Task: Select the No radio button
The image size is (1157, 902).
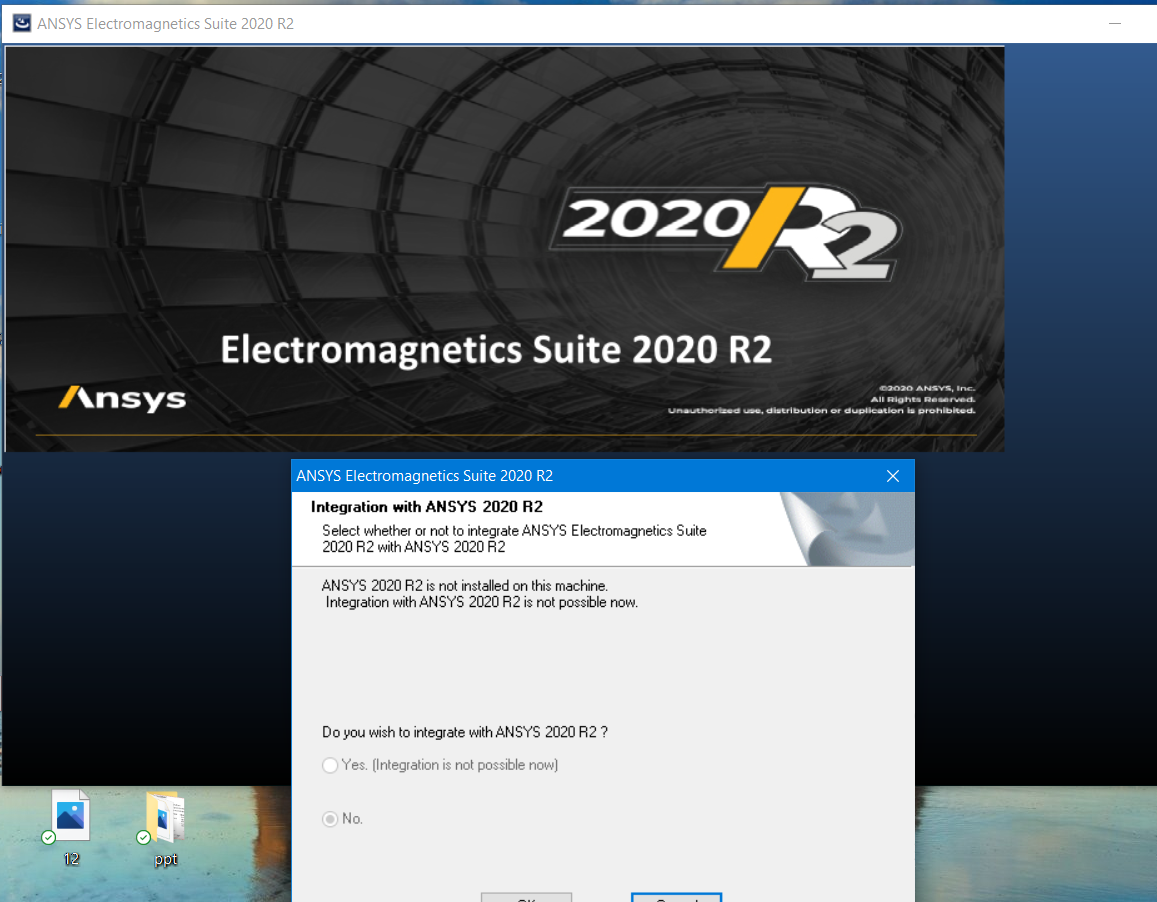Action: click(x=330, y=819)
